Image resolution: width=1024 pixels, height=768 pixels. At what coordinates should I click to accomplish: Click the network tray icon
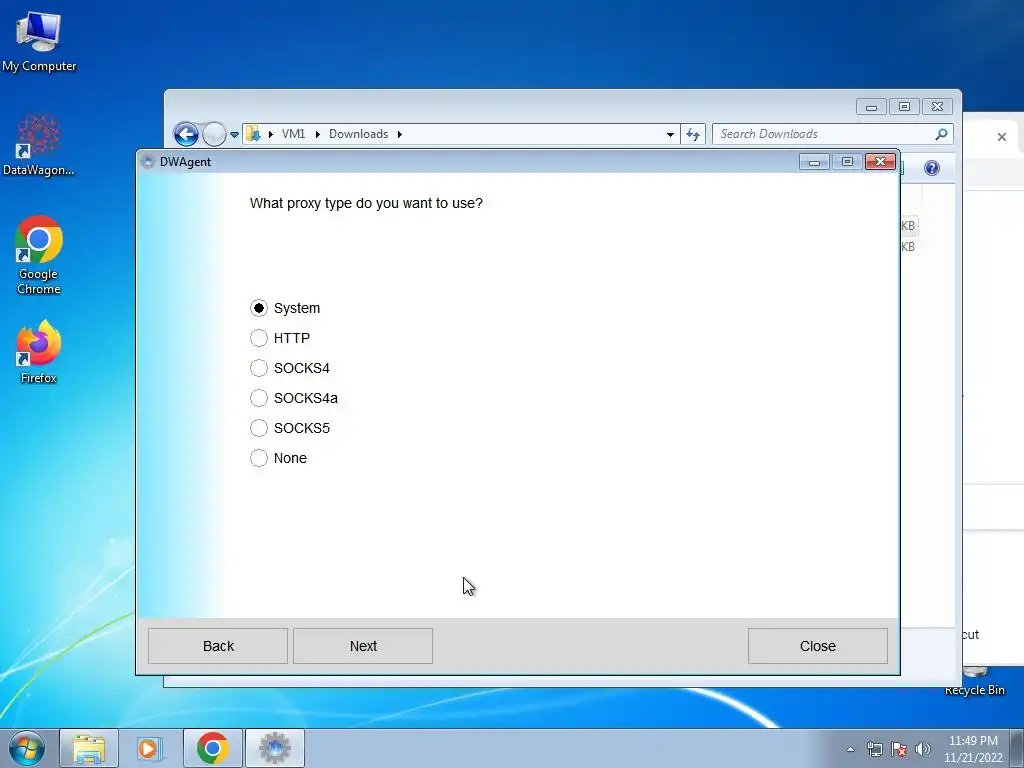click(874, 749)
